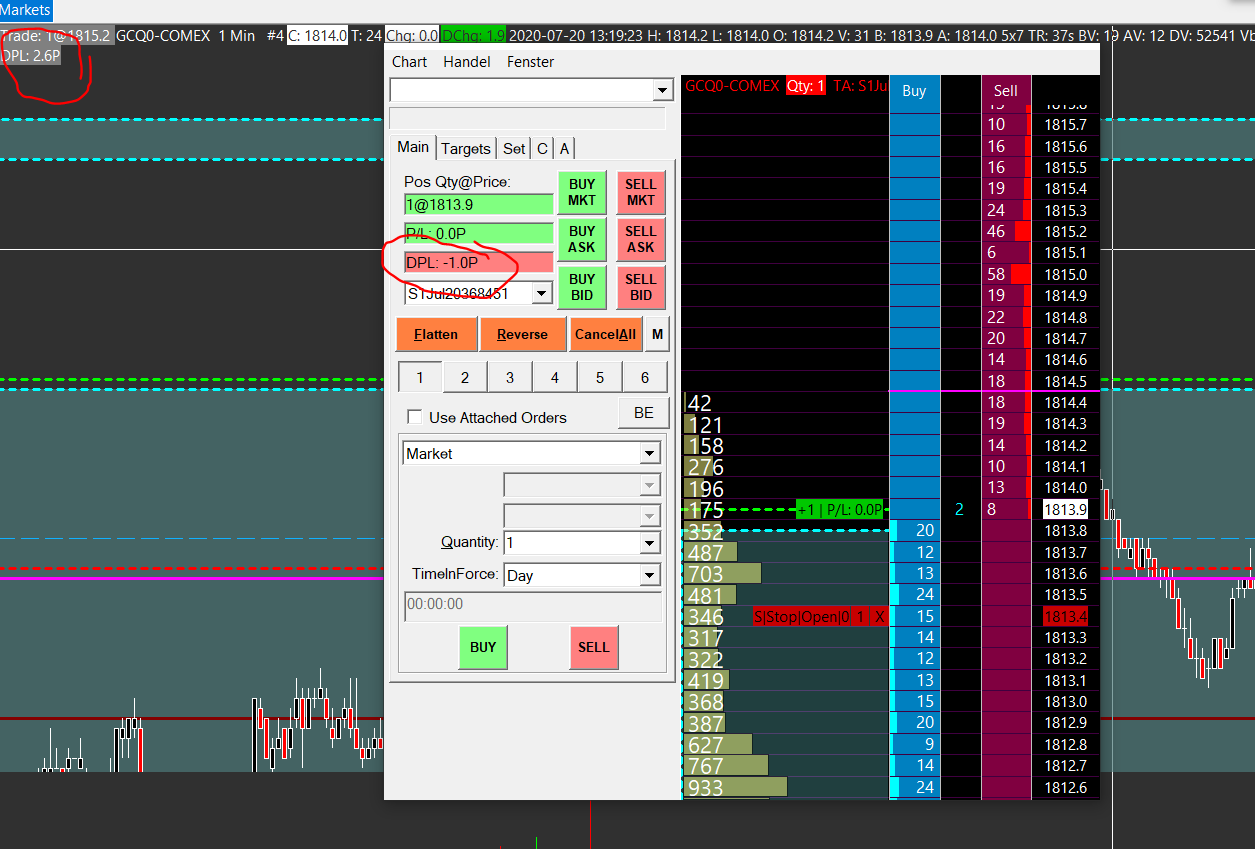This screenshot has height=849, width=1255.
Task: Click the SELL MKT button
Action: coord(640,192)
